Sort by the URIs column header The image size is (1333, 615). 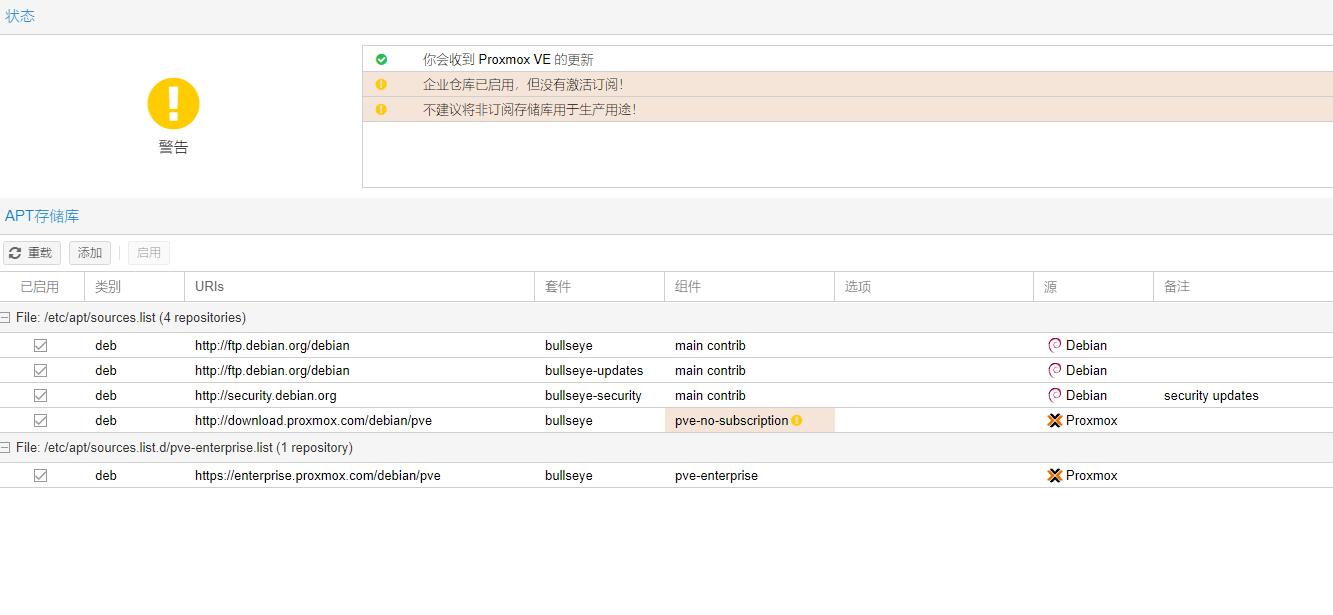pos(359,287)
